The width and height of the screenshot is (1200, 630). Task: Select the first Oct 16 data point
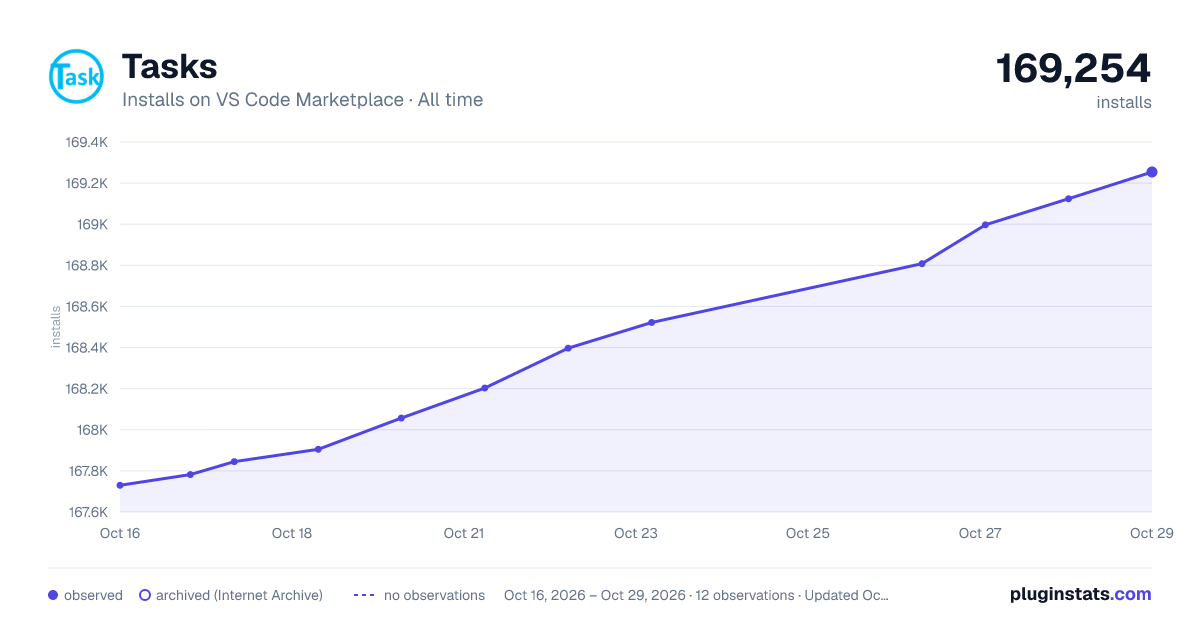pos(120,485)
